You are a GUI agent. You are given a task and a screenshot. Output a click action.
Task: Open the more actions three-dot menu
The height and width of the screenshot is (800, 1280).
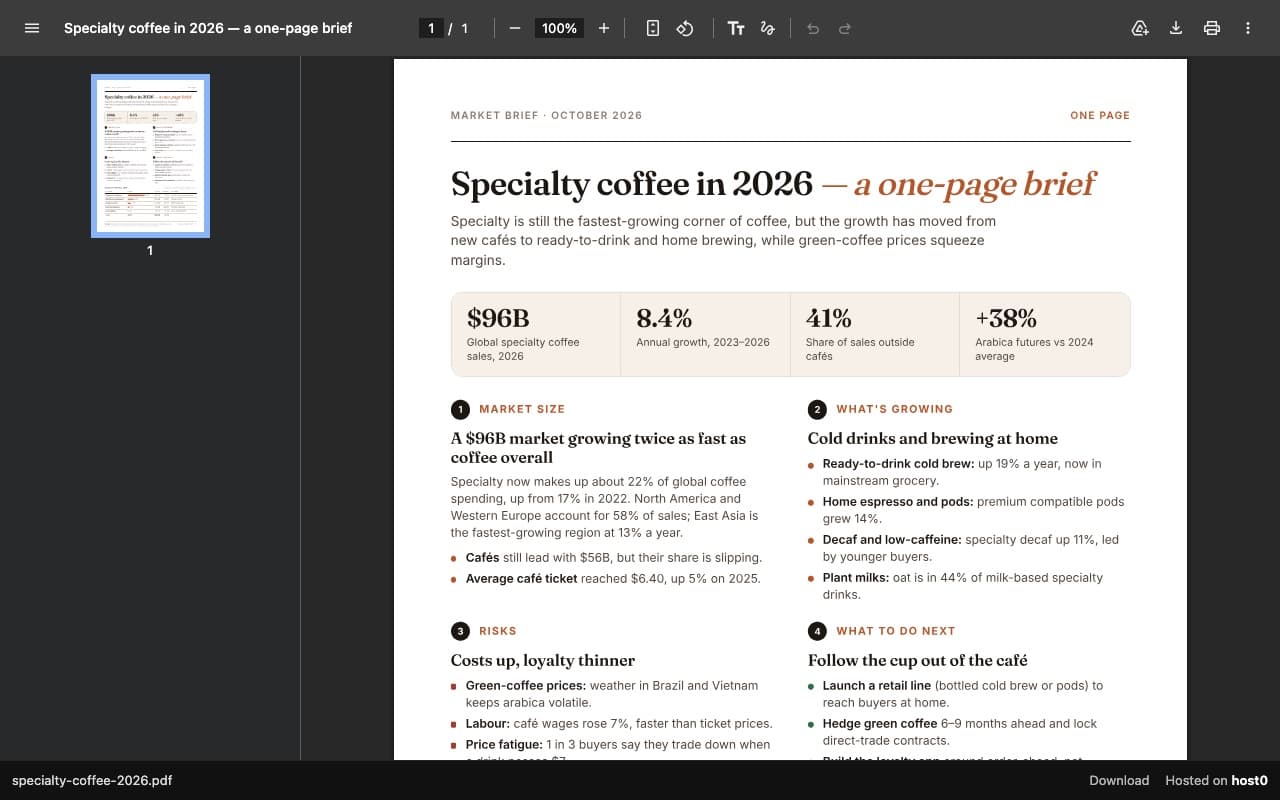coord(1248,28)
